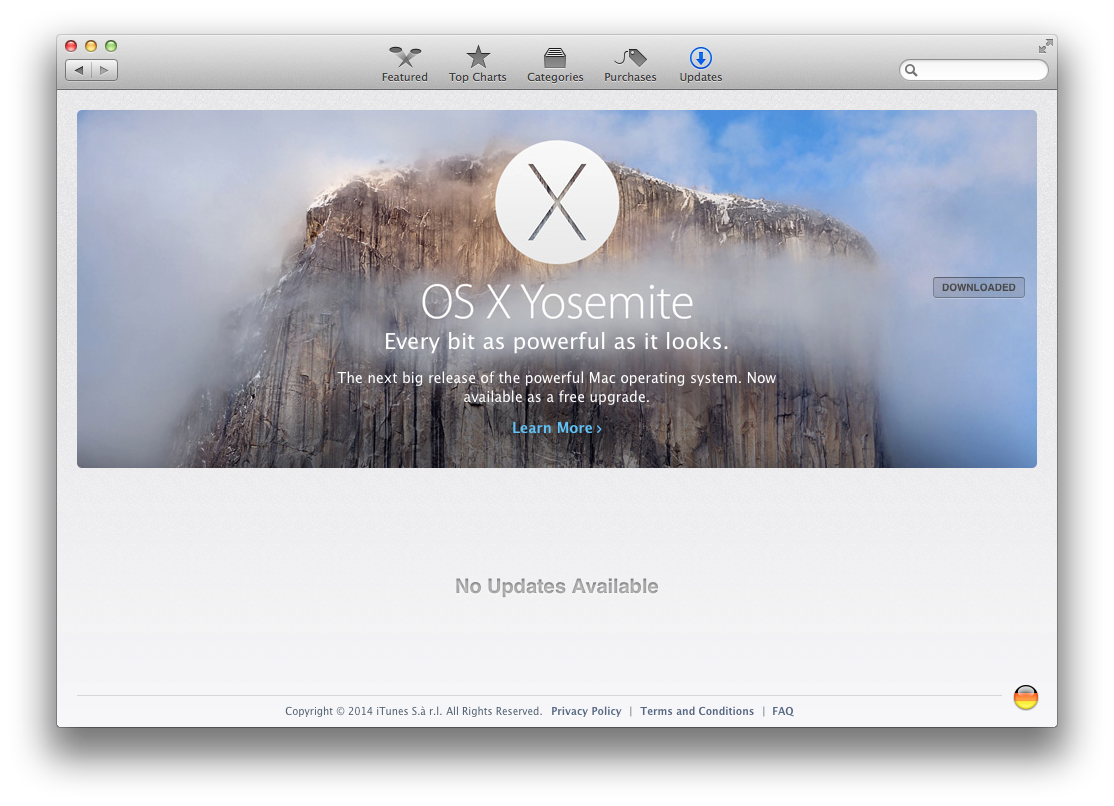Image resolution: width=1114 pixels, height=806 pixels.
Task: Zoom the window with the green button
Action: [x=111, y=46]
